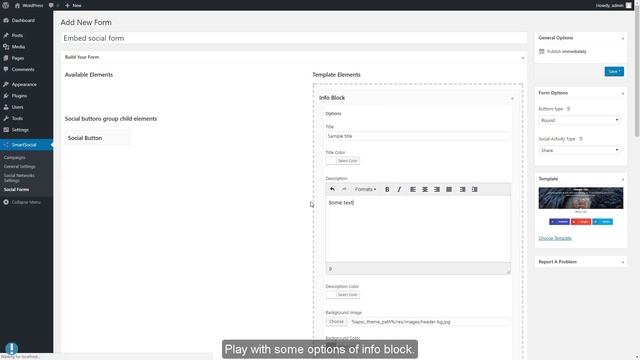Redo in description editor
This screenshot has height=360, width=640.
(x=344, y=189)
